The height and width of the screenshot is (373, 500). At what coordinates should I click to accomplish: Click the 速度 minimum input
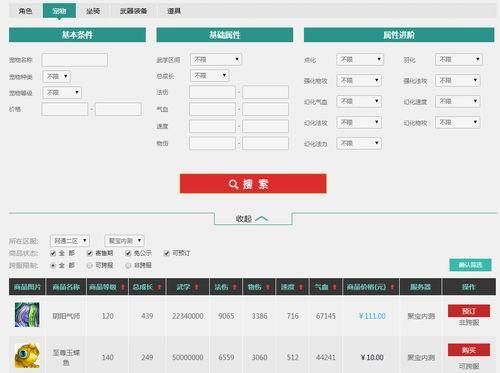click(212, 126)
